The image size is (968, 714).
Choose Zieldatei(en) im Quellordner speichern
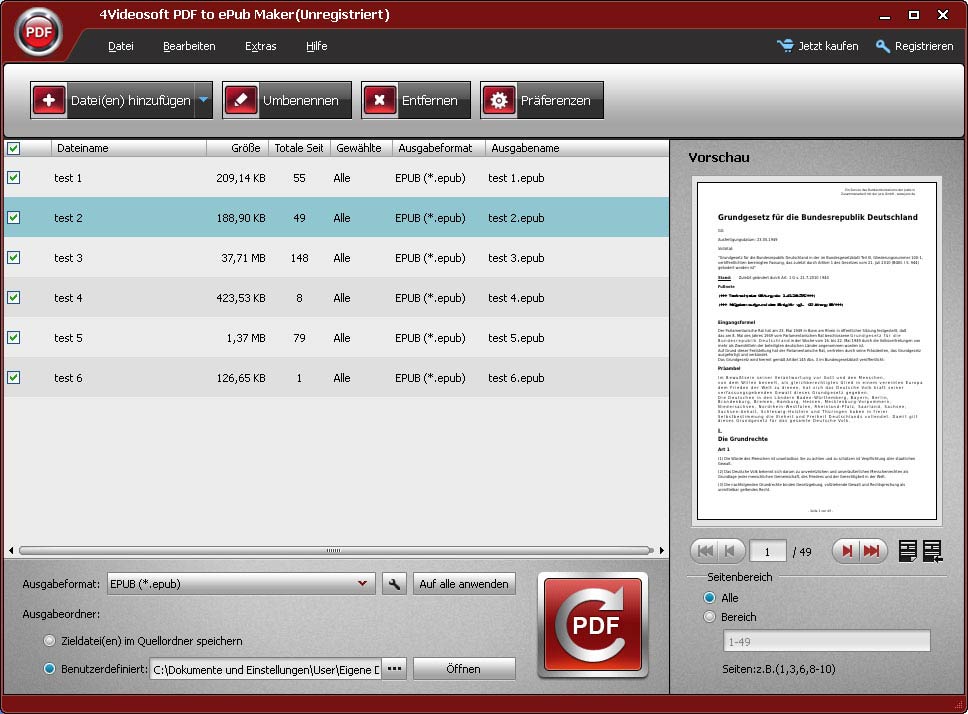click(x=49, y=641)
